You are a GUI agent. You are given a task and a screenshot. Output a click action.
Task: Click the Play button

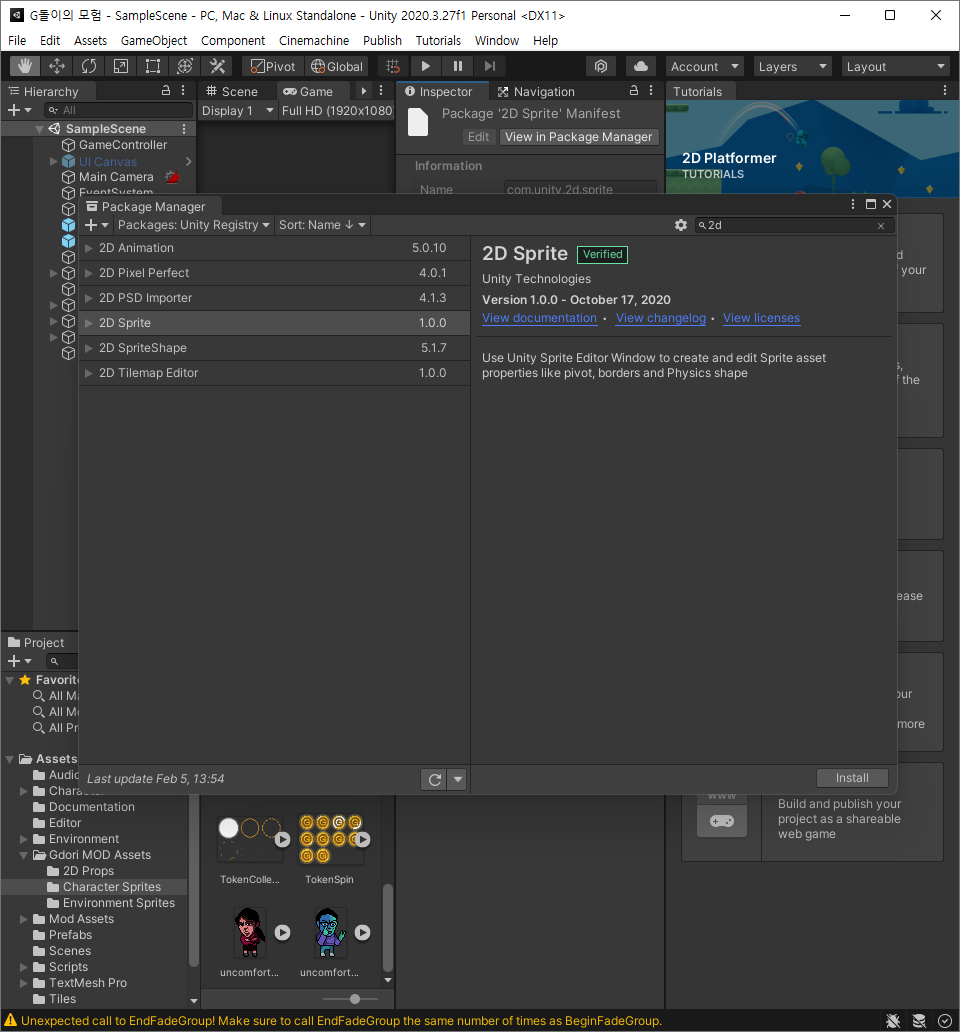click(426, 66)
